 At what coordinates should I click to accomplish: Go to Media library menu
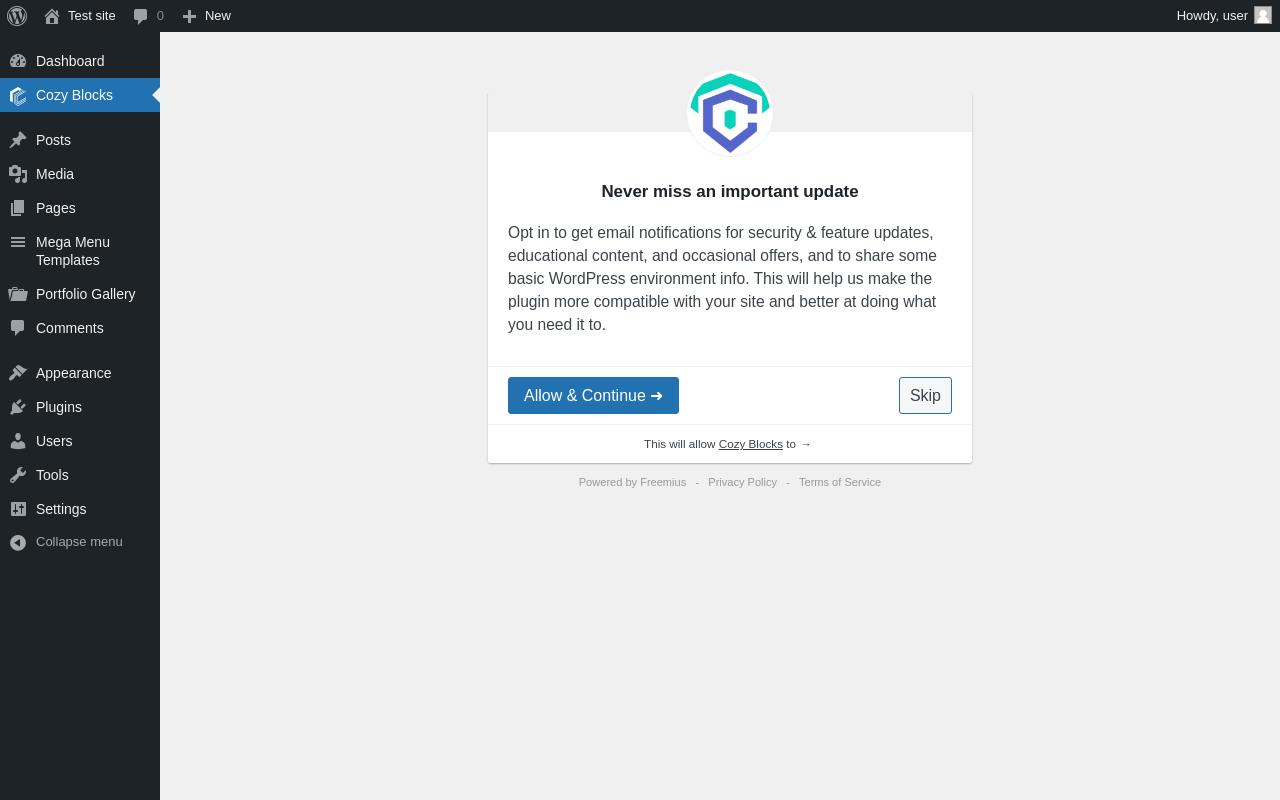[x=80, y=174]
